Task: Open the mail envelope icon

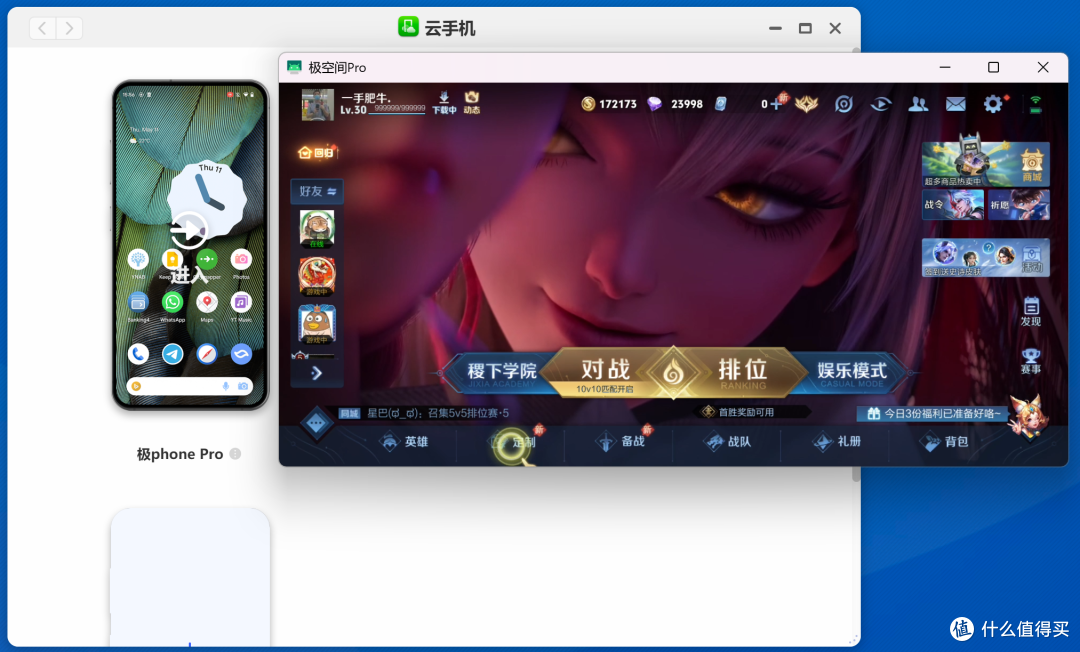Action: [x=955, y=104]
